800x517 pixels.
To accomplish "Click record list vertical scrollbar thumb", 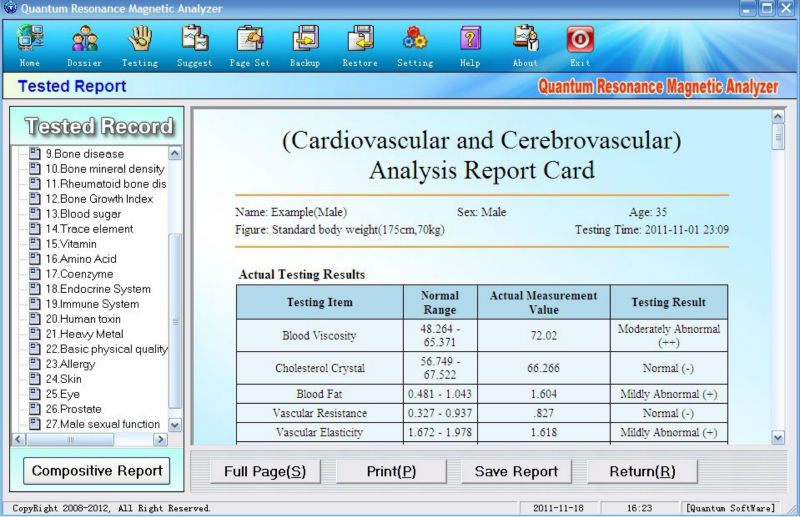I will [174, 321].
